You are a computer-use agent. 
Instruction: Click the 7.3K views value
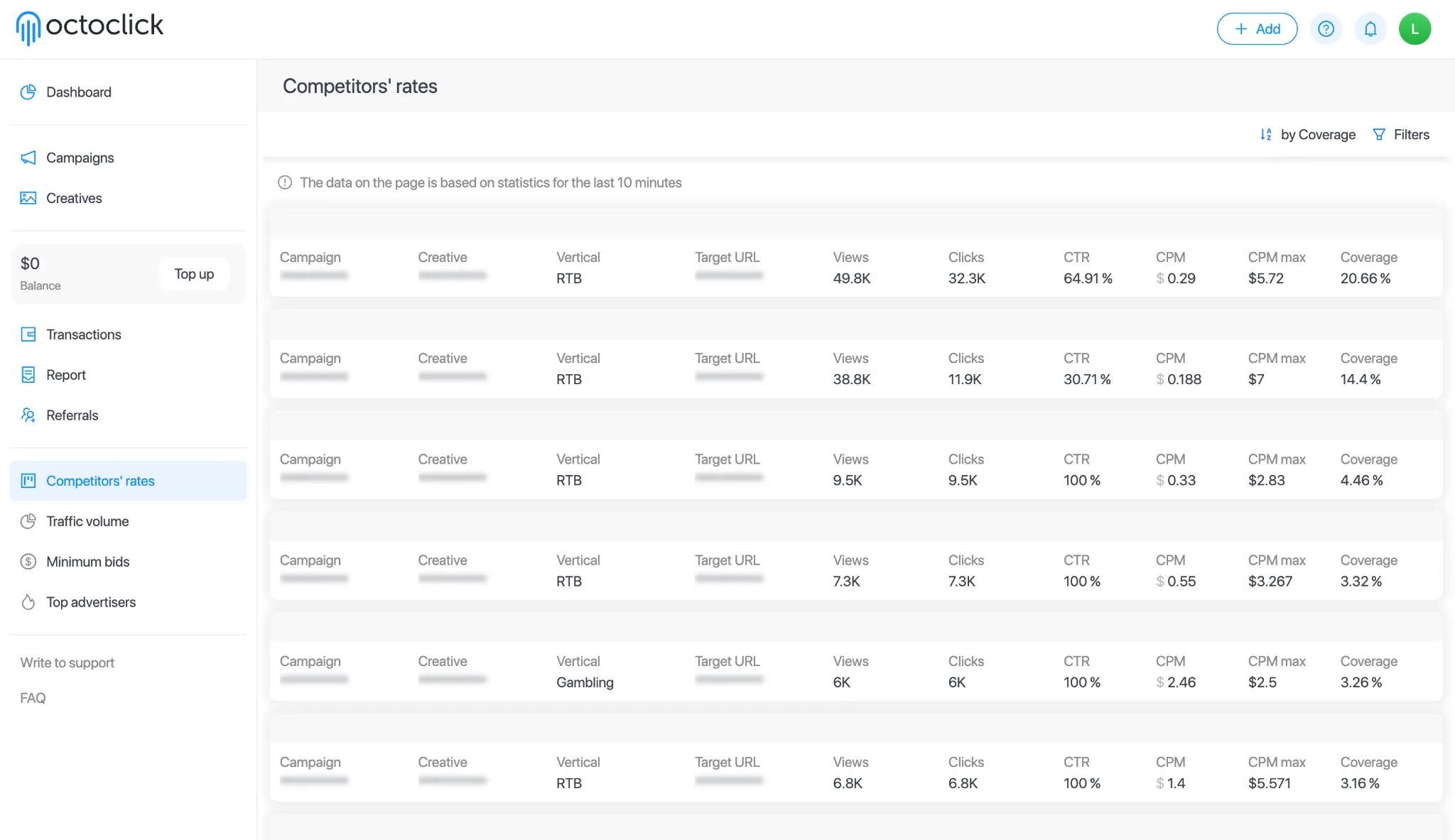click(x=846, y=581)
